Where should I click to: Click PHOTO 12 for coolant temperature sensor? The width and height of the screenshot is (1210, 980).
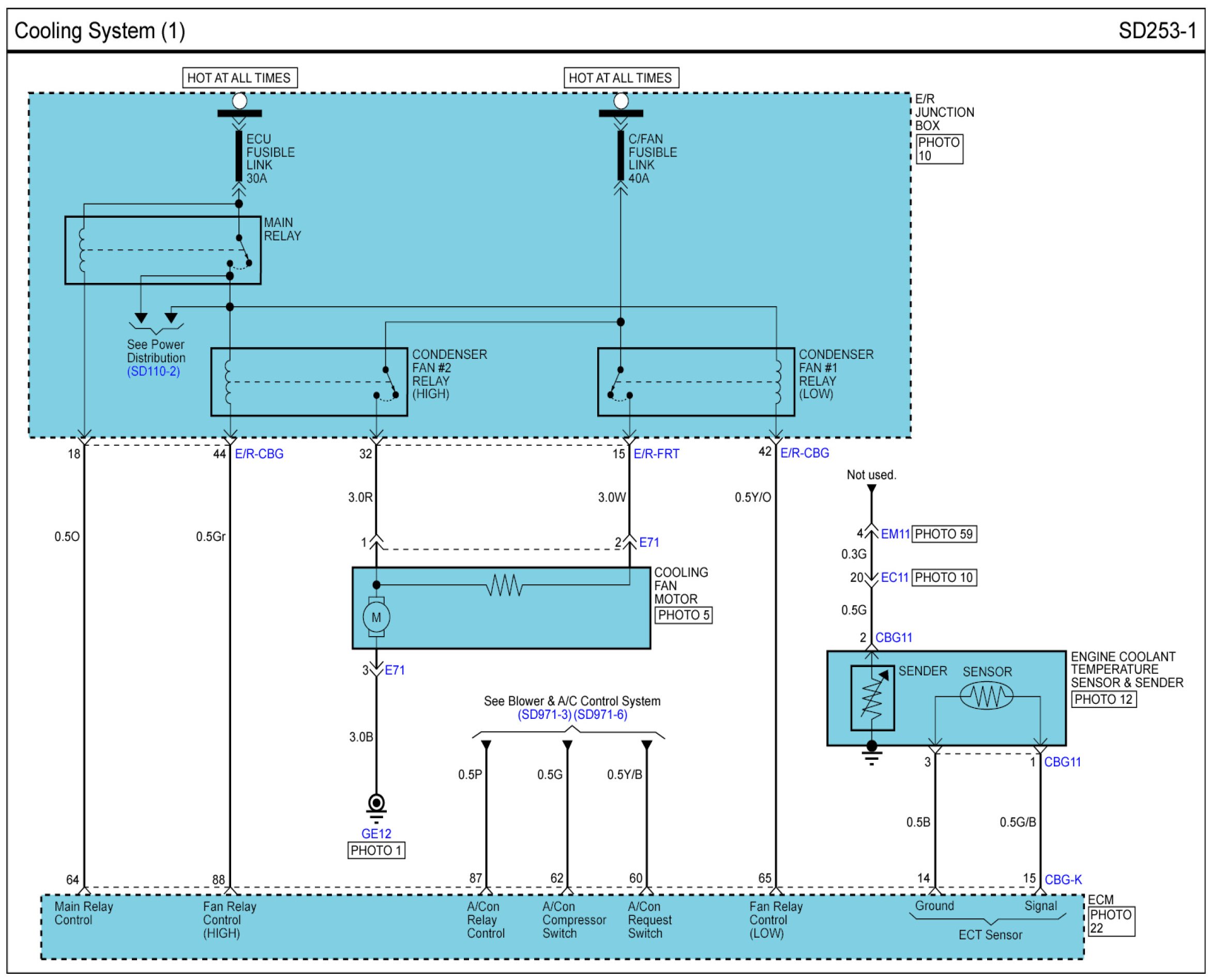pos(1103,699)
